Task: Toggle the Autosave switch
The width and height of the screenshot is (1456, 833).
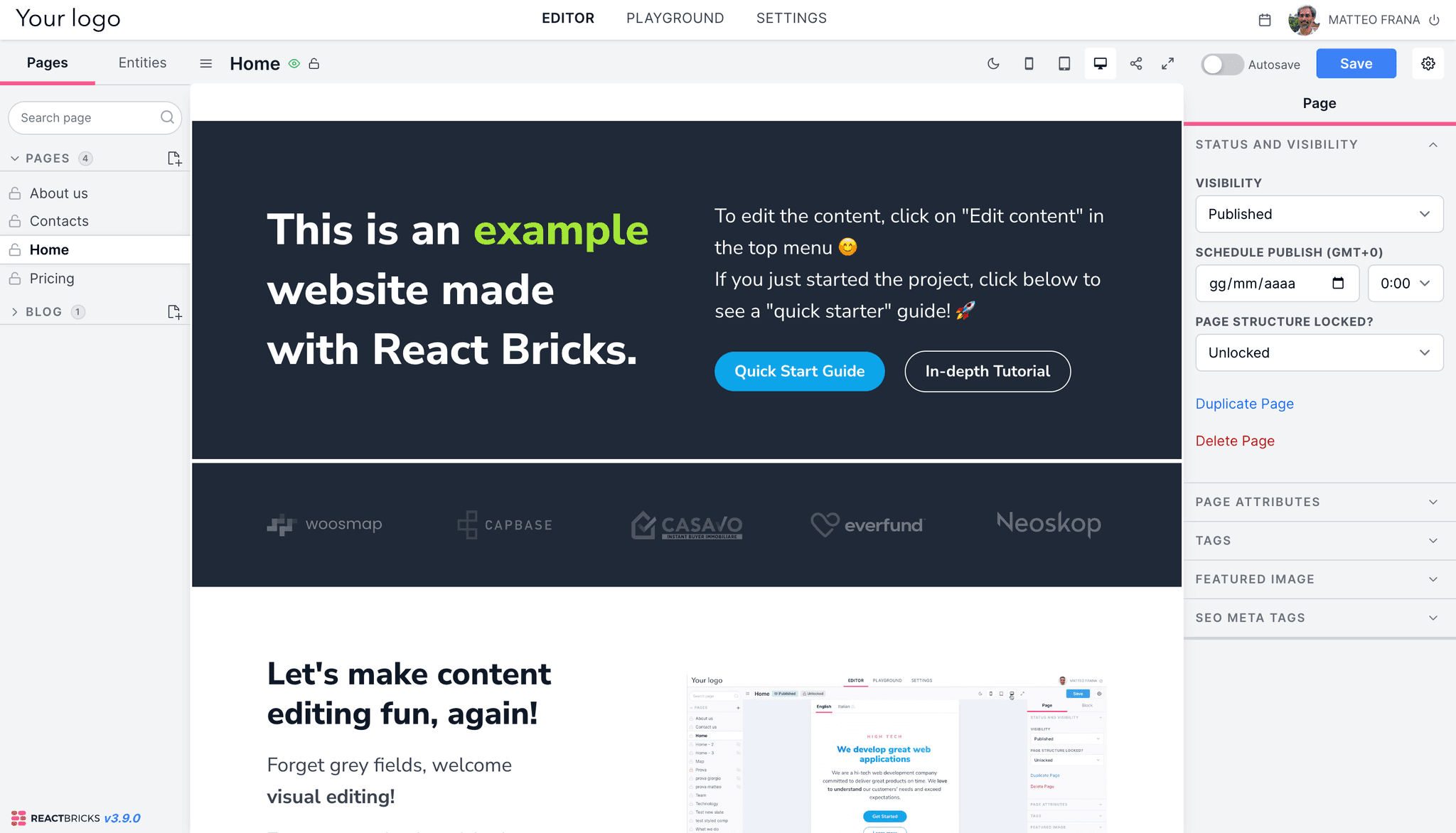Action: (x=1221, y=63)
